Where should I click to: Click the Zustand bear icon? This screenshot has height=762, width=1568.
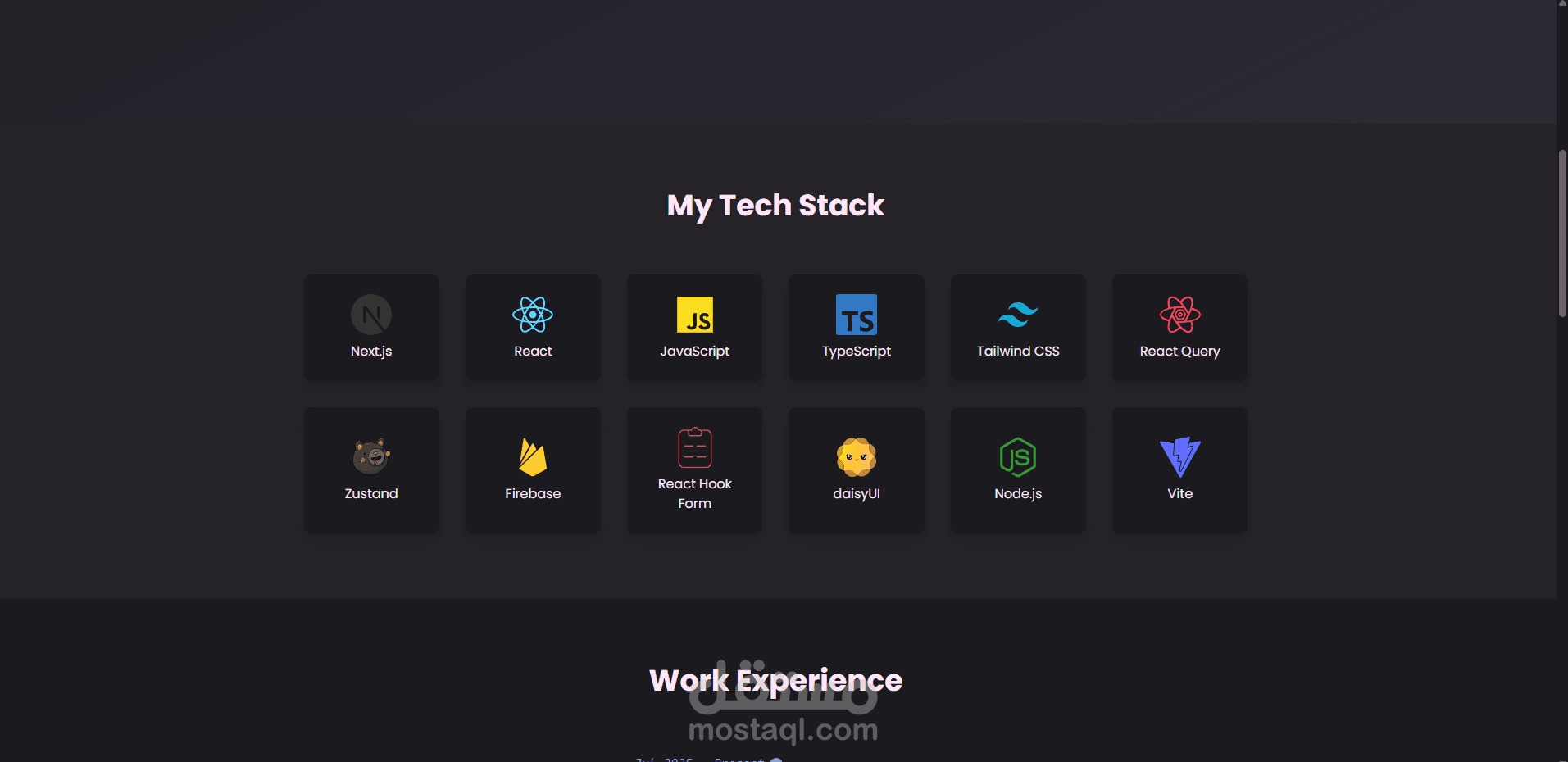point(371,456)
